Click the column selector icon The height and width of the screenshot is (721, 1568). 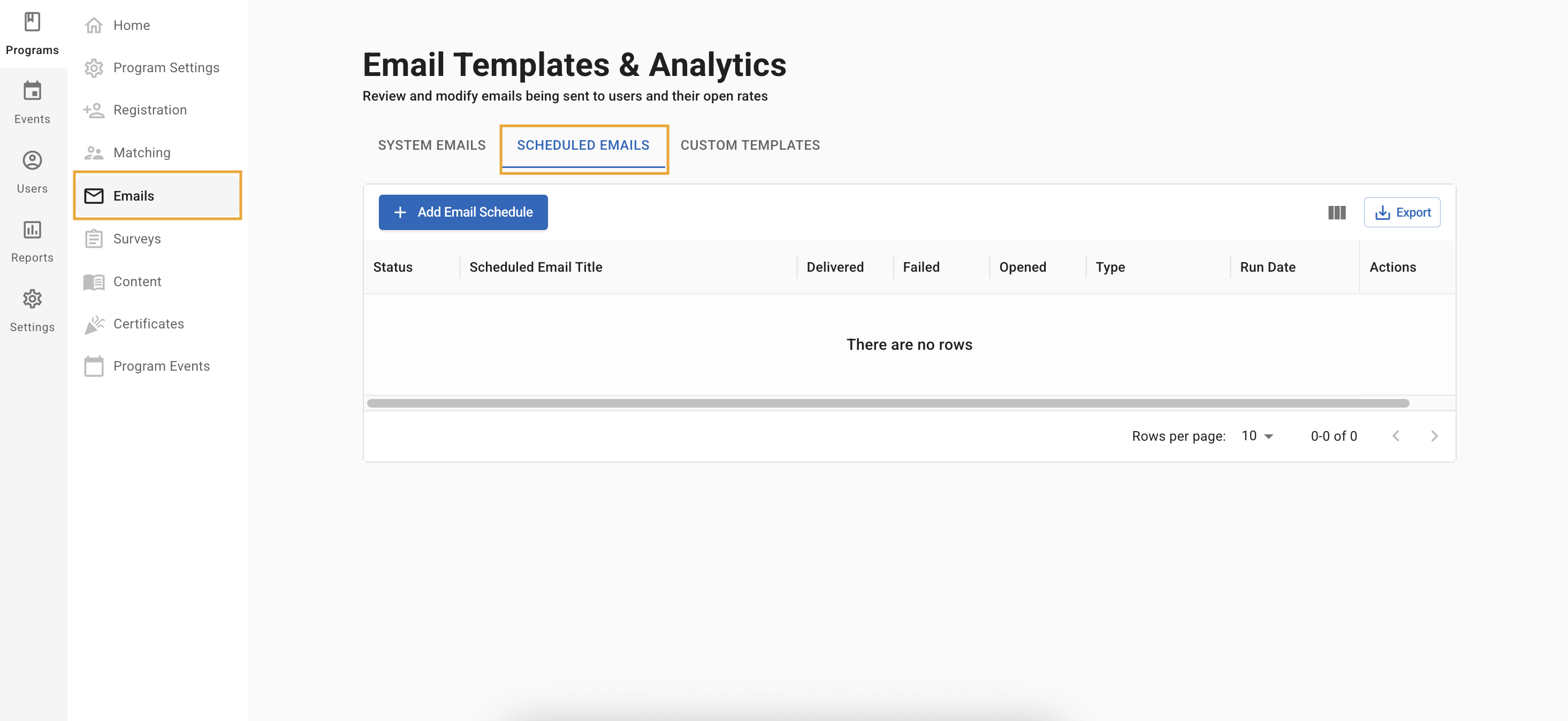(x=1336, y=212)
